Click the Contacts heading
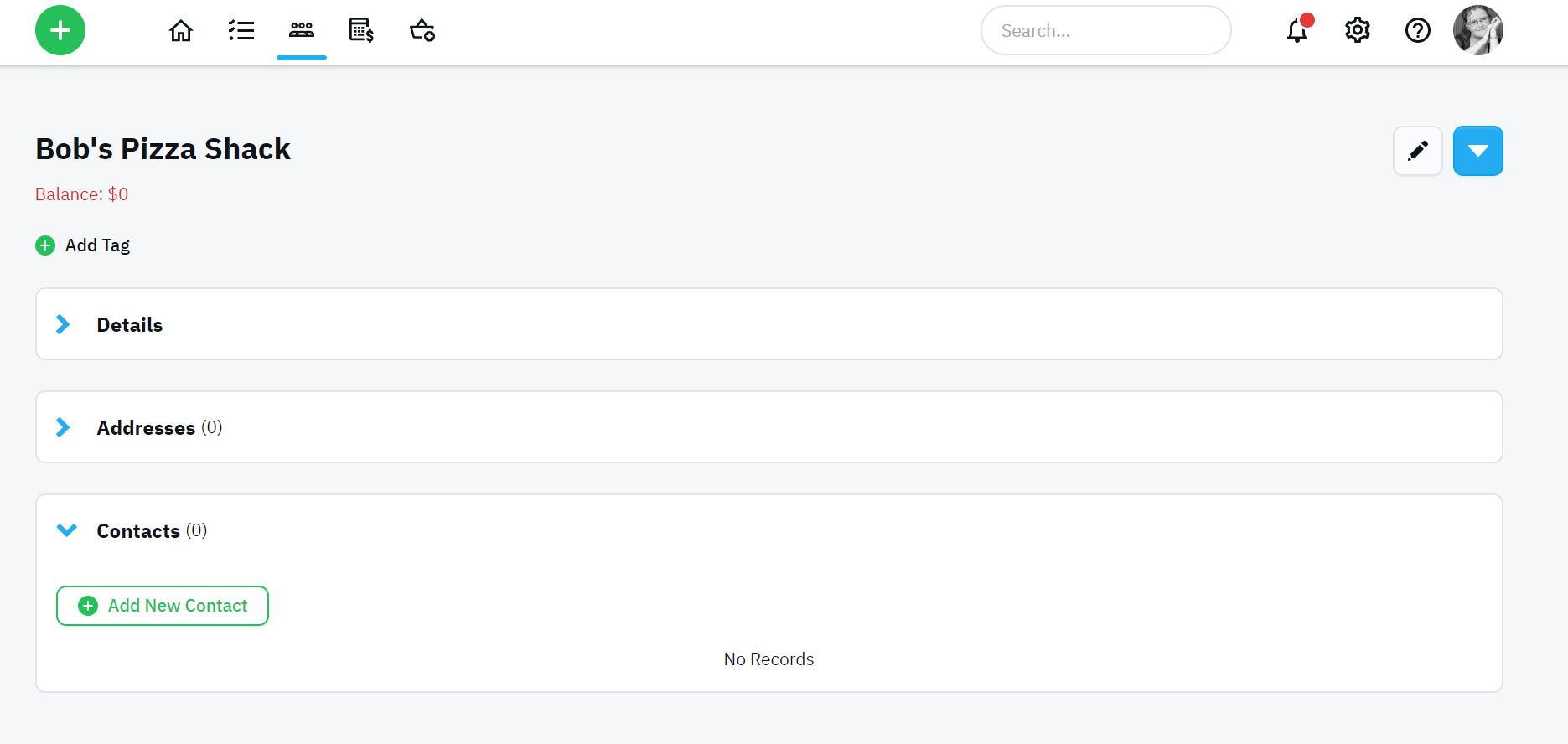This screenshot has width=1568, height=744. click(138, 531)
